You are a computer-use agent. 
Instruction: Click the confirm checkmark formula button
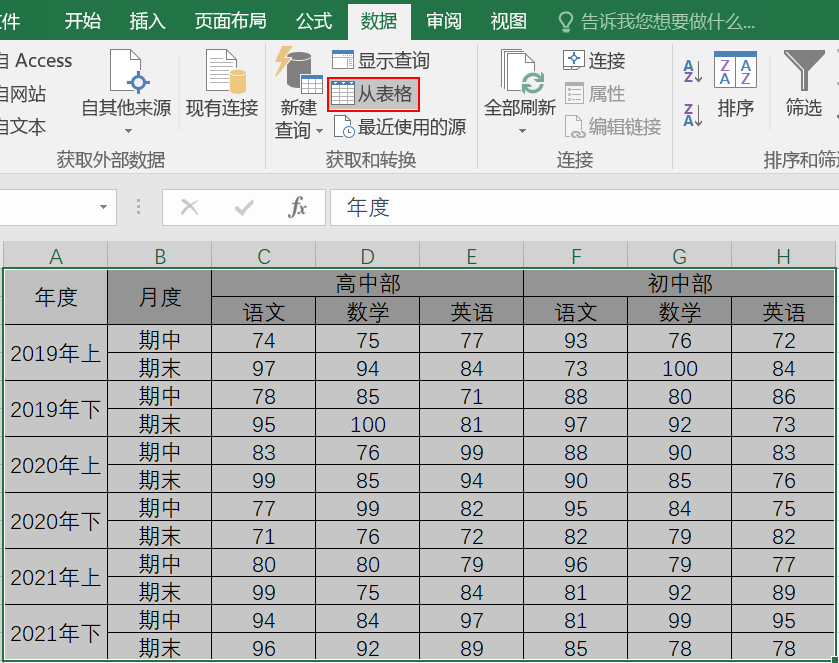tap(244, 207)
